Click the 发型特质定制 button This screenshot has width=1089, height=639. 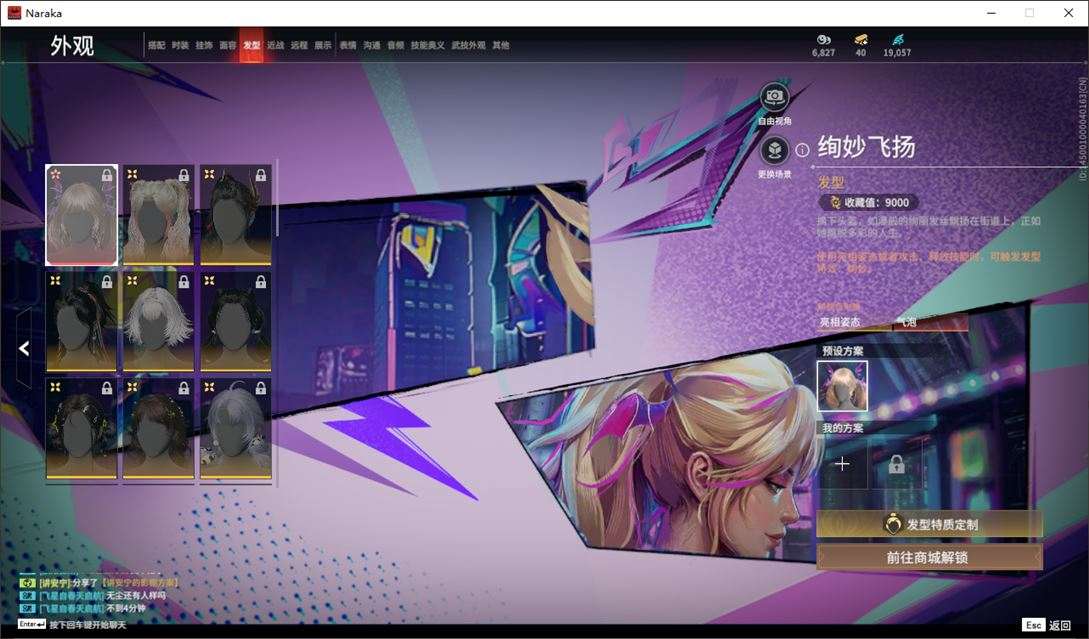pos(929,524)
